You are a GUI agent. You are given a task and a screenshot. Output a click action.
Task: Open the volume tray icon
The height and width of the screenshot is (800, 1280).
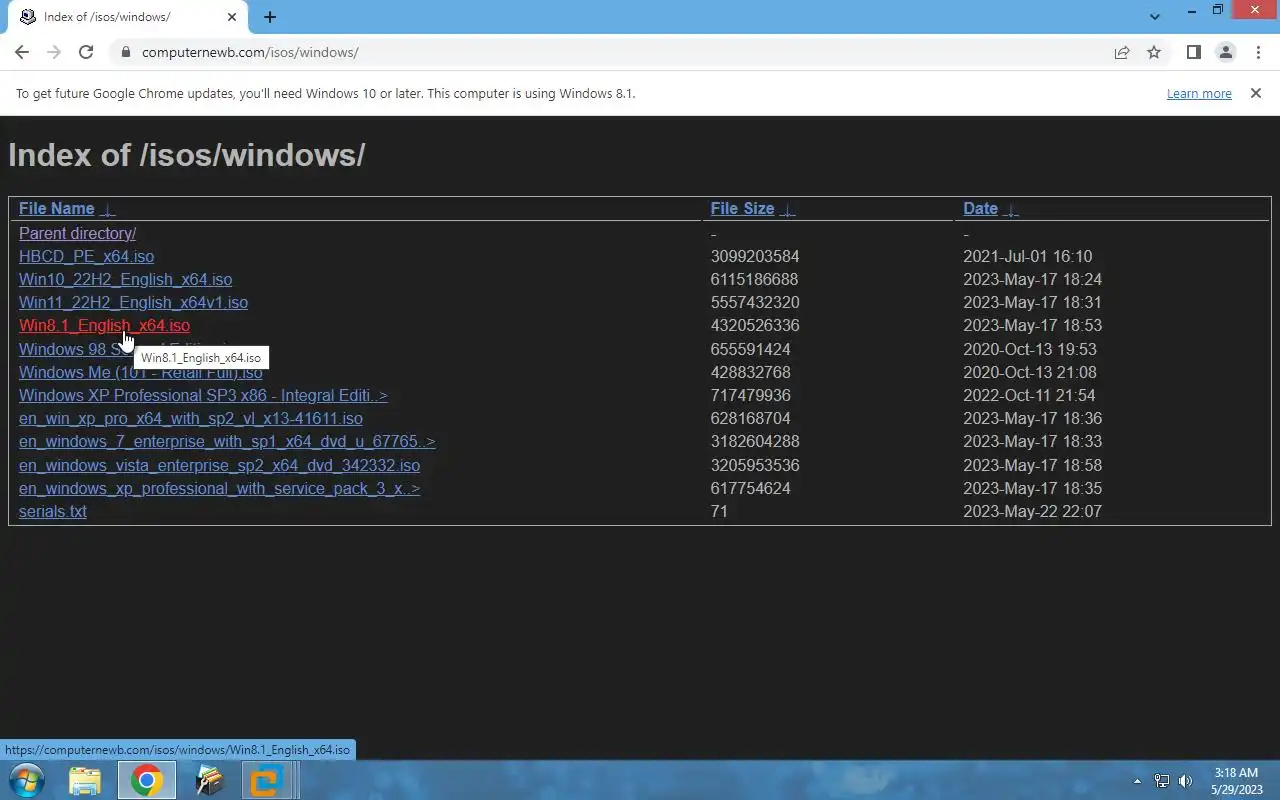1186,781
